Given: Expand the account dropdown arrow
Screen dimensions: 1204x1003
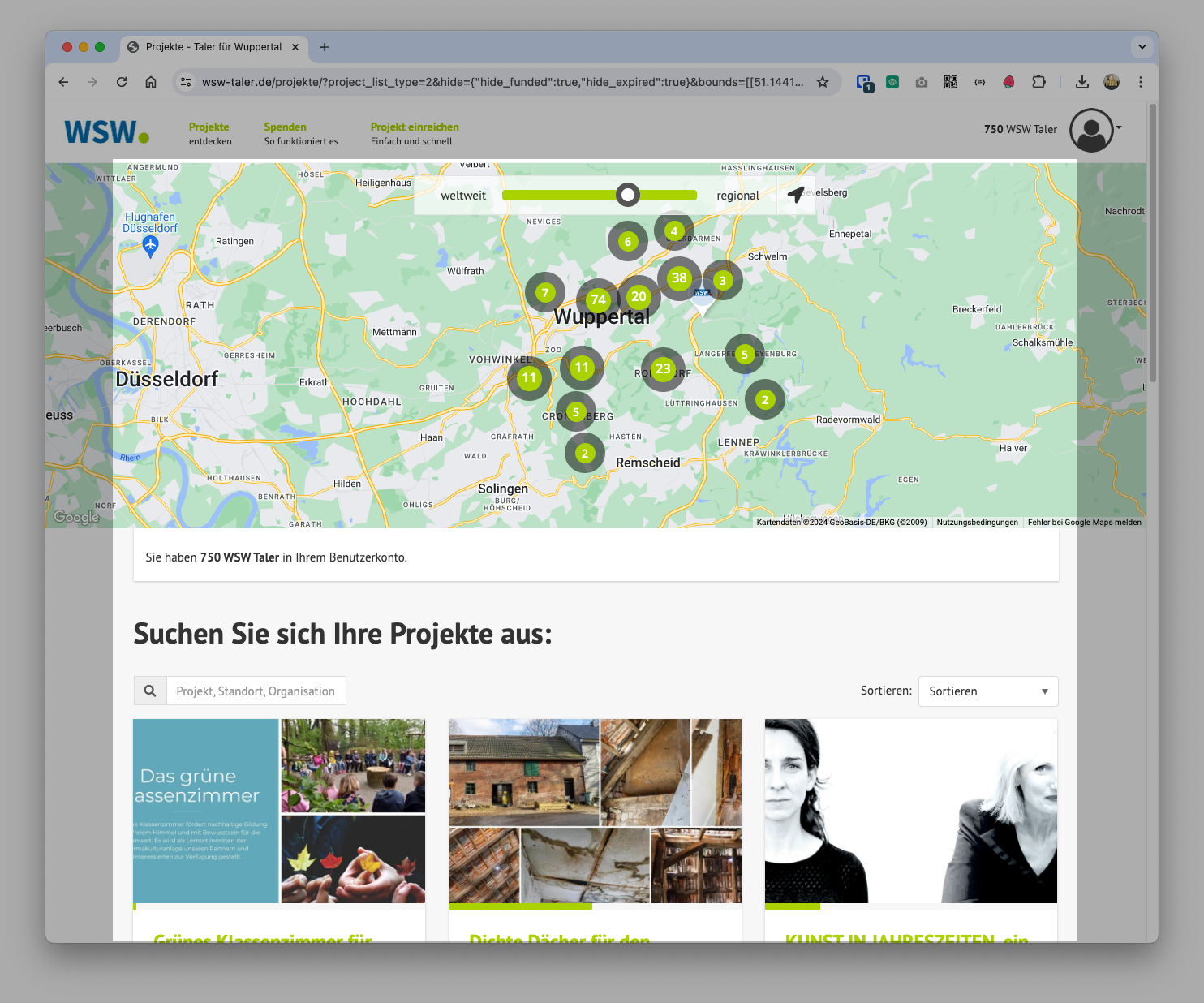Looking at the screenshot, I should 1119,127.
